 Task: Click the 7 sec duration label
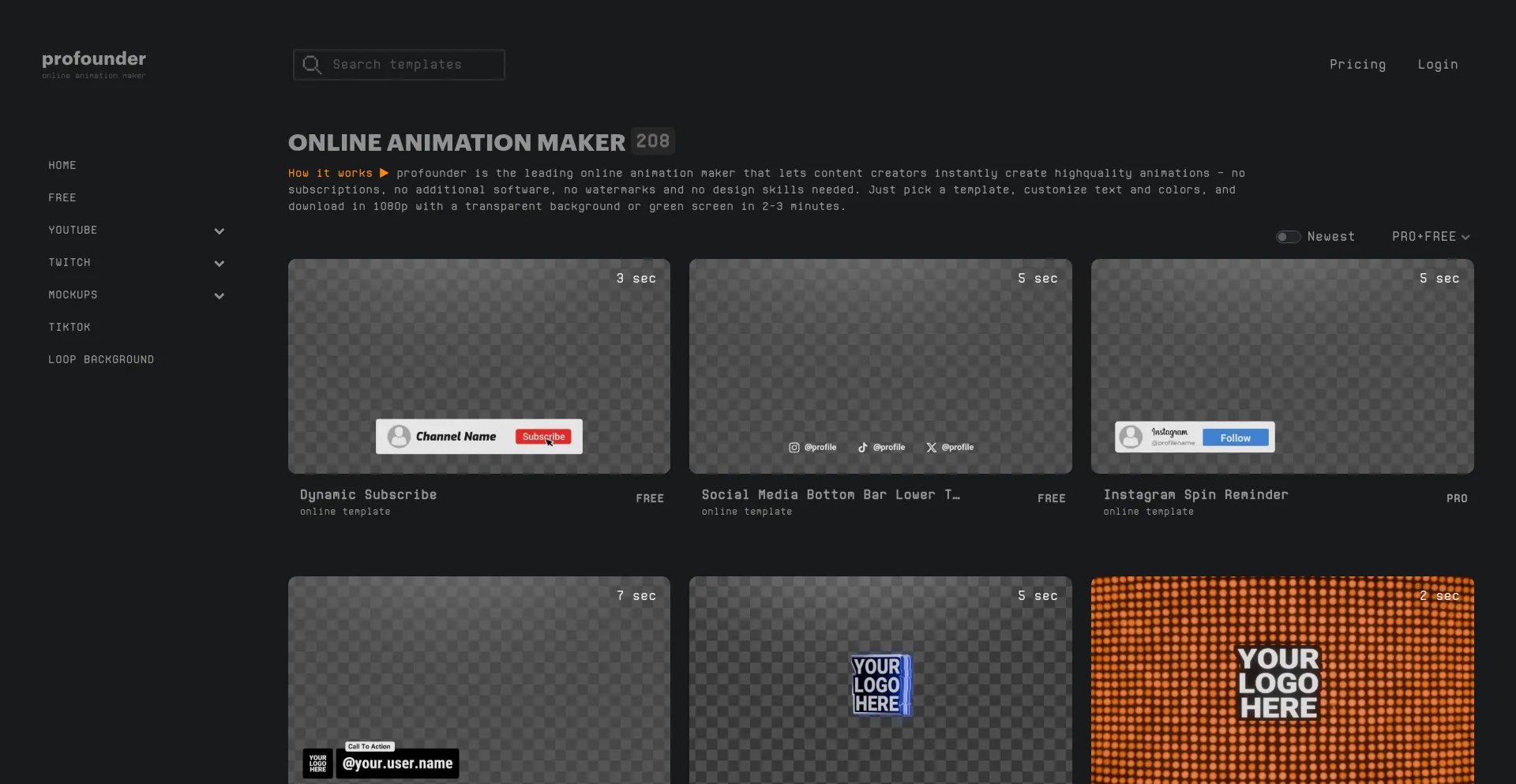636,596
